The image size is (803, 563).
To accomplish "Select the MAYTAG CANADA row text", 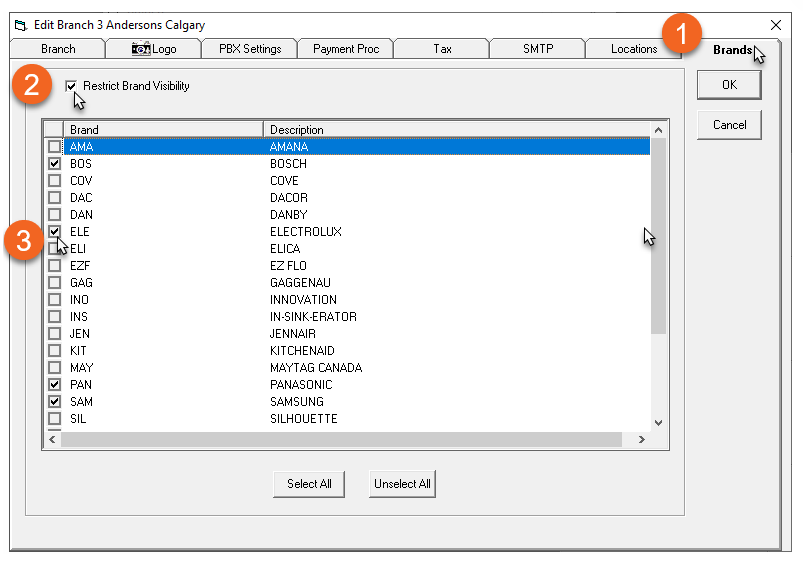I will [316, 367].
